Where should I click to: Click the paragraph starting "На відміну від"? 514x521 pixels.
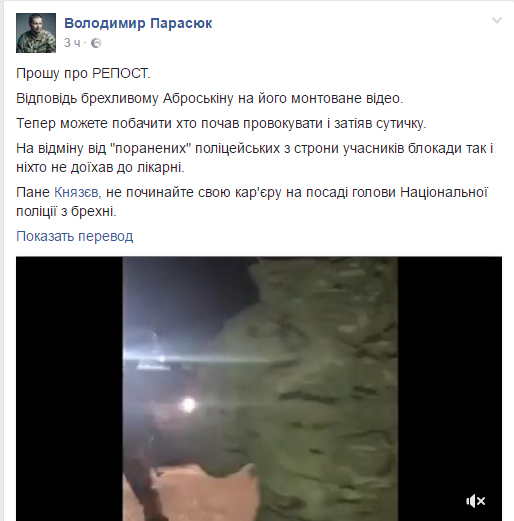[255, 158]
